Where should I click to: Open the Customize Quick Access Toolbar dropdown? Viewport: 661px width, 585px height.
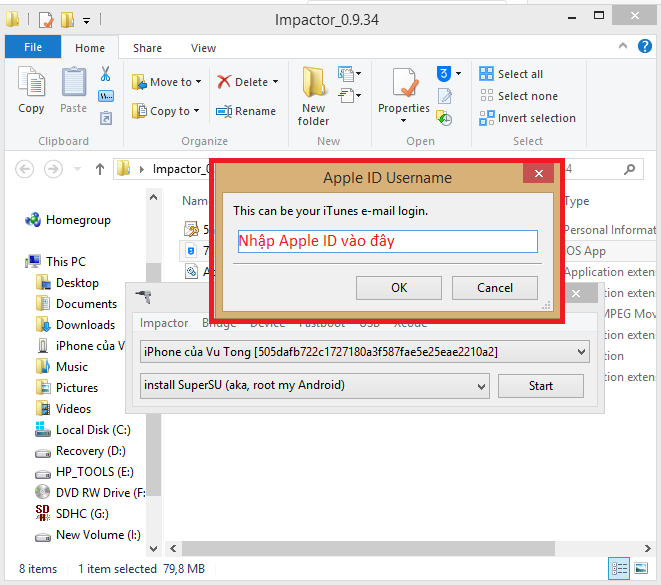[x=86, y=20]
